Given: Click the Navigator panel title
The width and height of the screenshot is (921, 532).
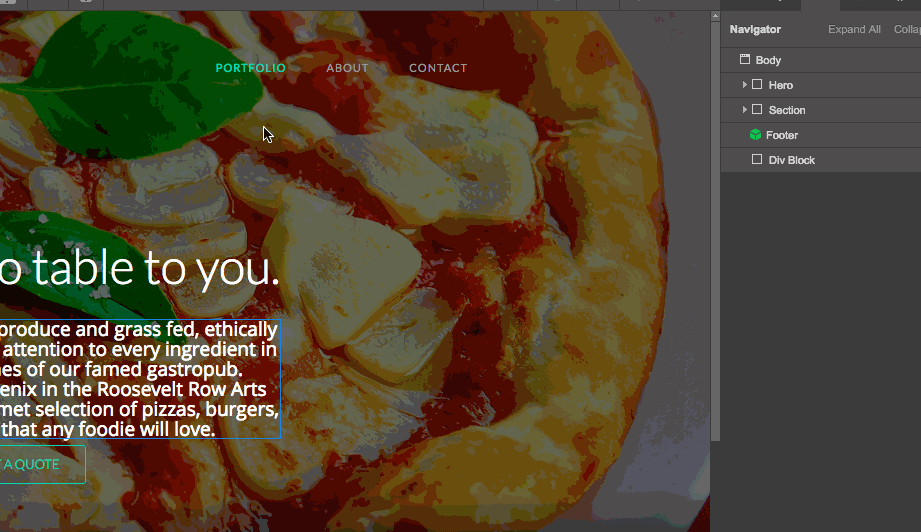Looking at the screenshot, I should tap(755, 29).
